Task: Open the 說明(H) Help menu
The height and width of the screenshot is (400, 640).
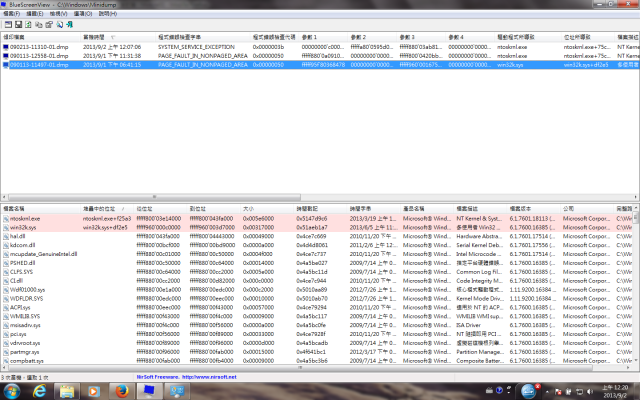Action: (108, 14)
